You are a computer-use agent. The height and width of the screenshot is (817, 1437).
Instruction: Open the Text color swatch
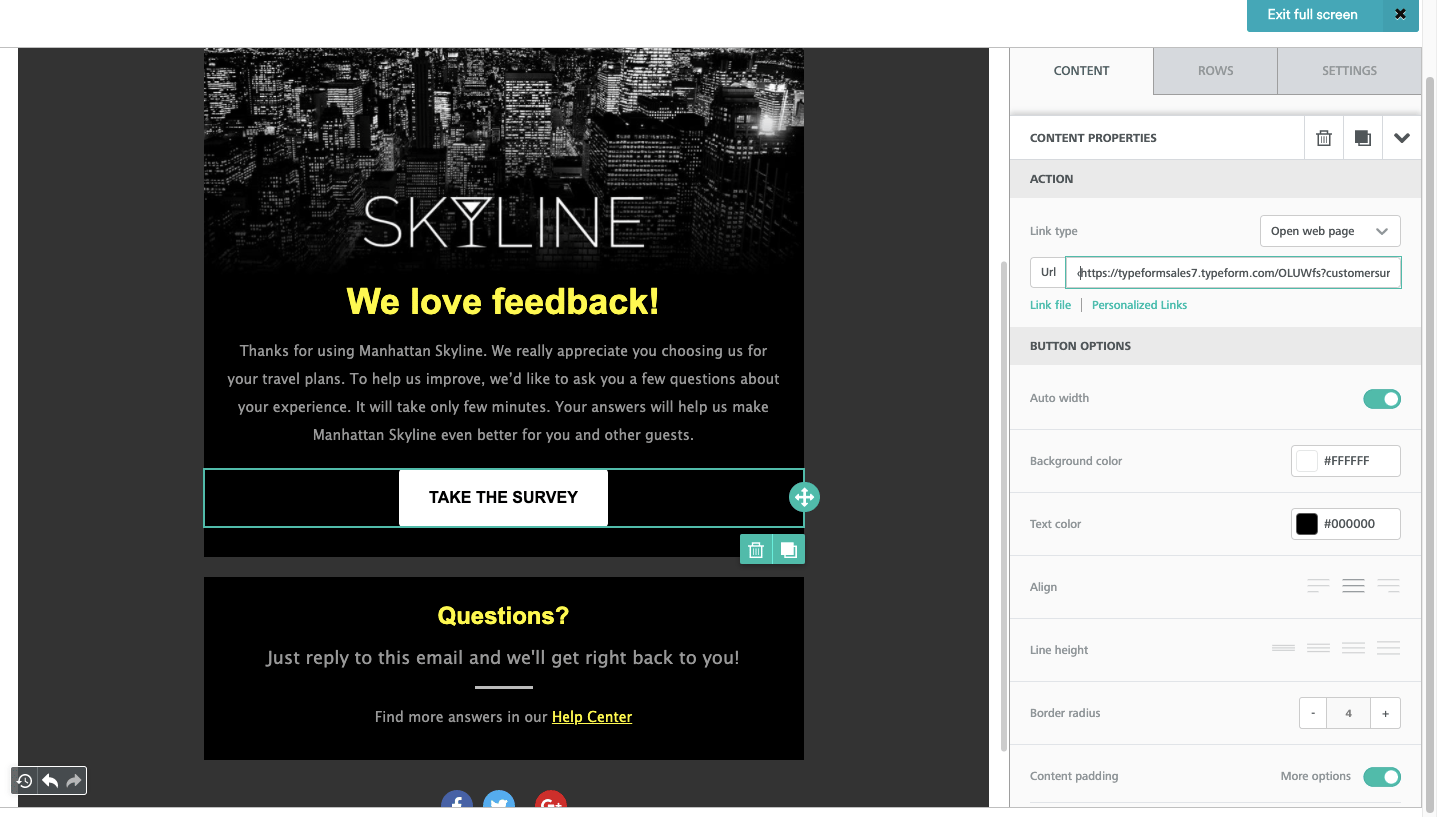tap(1307, 524)
